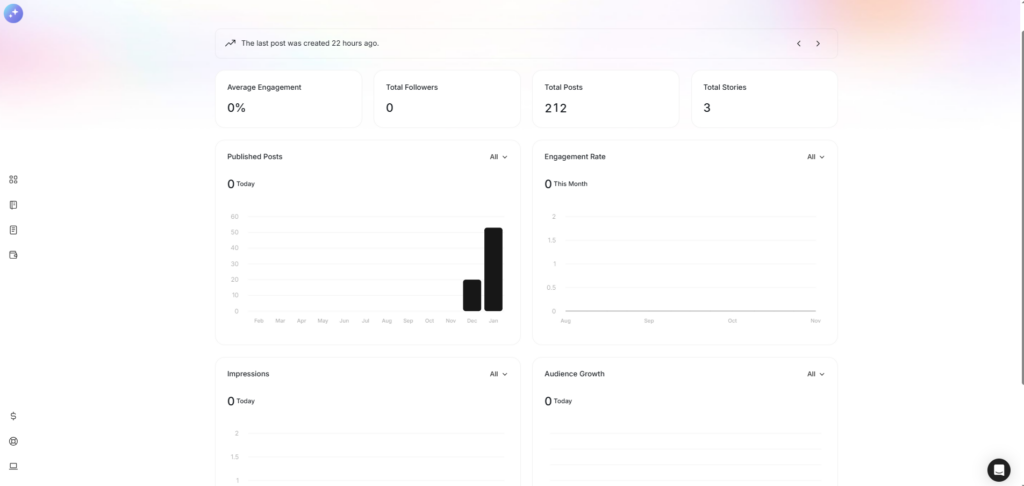Go to the next notification with the right chevron
Viewport: 1024px width, 486px height.
coord(818,44)
